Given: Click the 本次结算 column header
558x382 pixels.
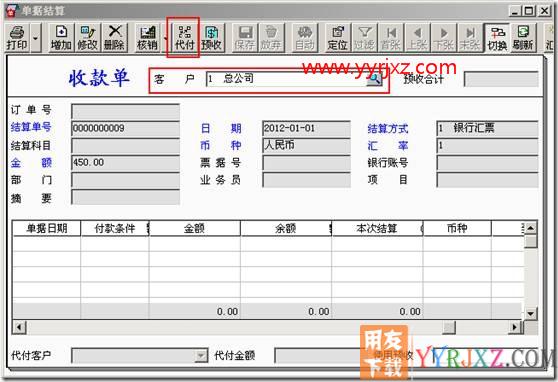Looking at the screenshot, I should point(377,228).
